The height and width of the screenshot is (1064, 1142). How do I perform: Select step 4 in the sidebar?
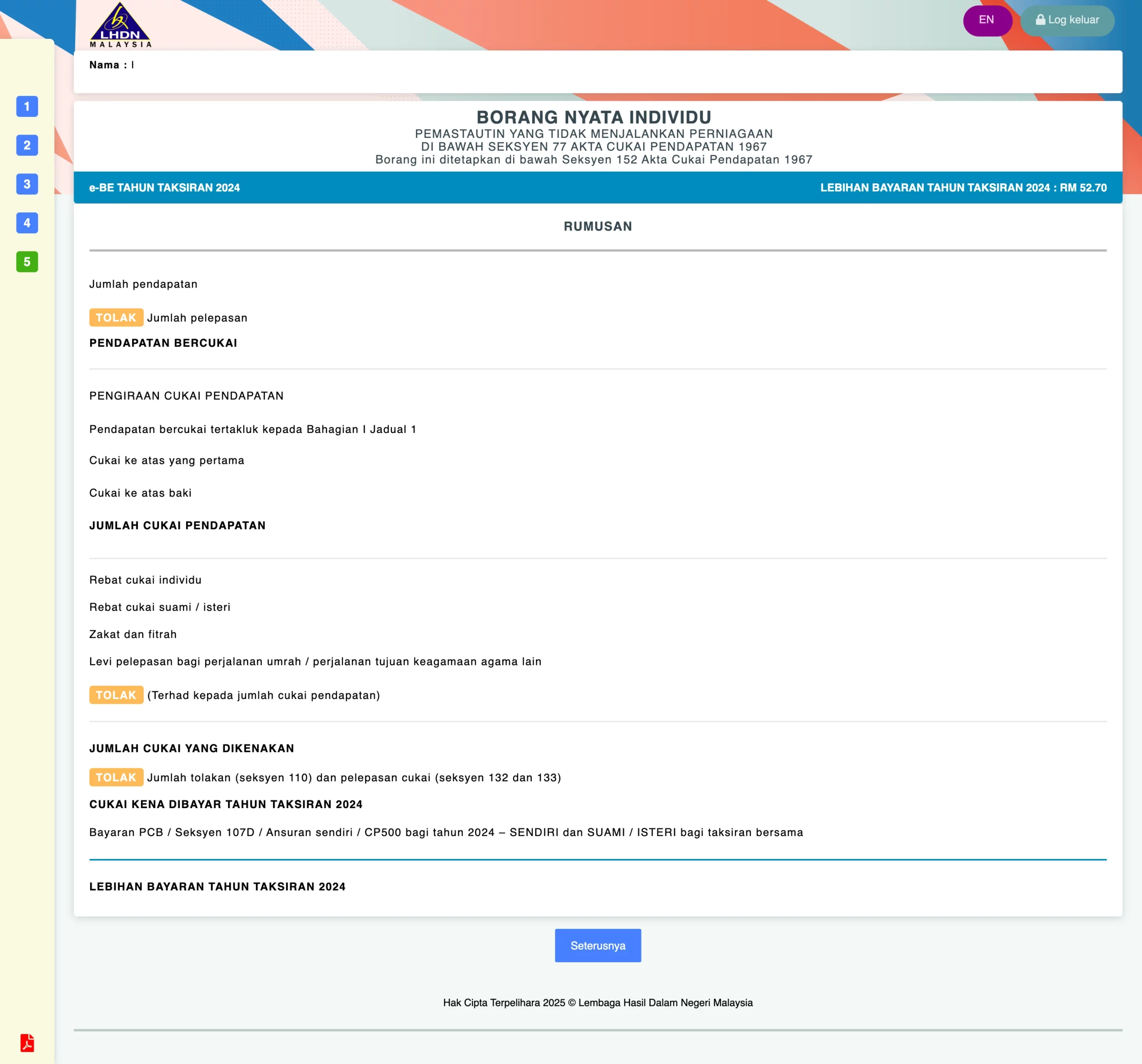(27, 223)
